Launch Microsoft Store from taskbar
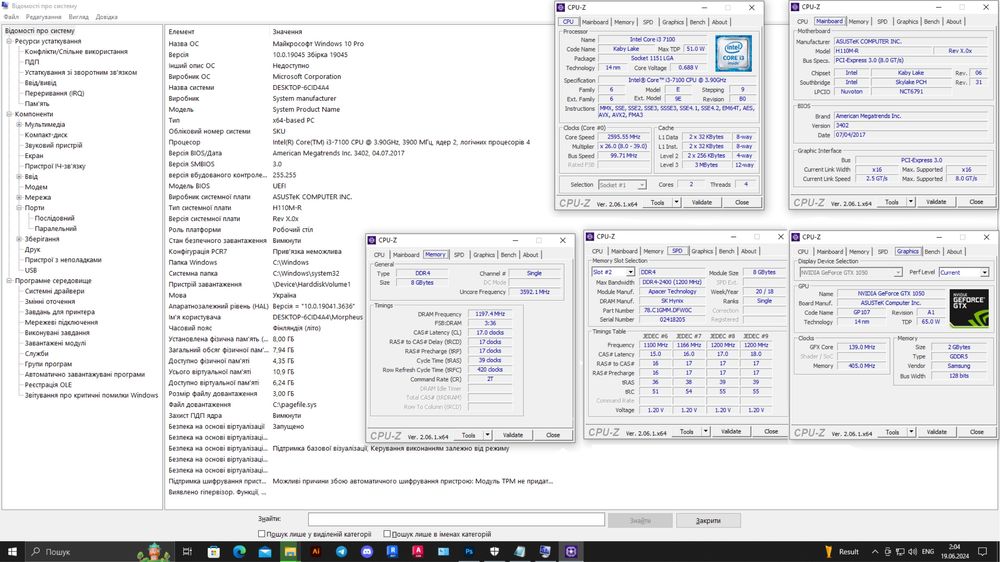This screenshot has width=1000, height=562. (x=214, y=551)
